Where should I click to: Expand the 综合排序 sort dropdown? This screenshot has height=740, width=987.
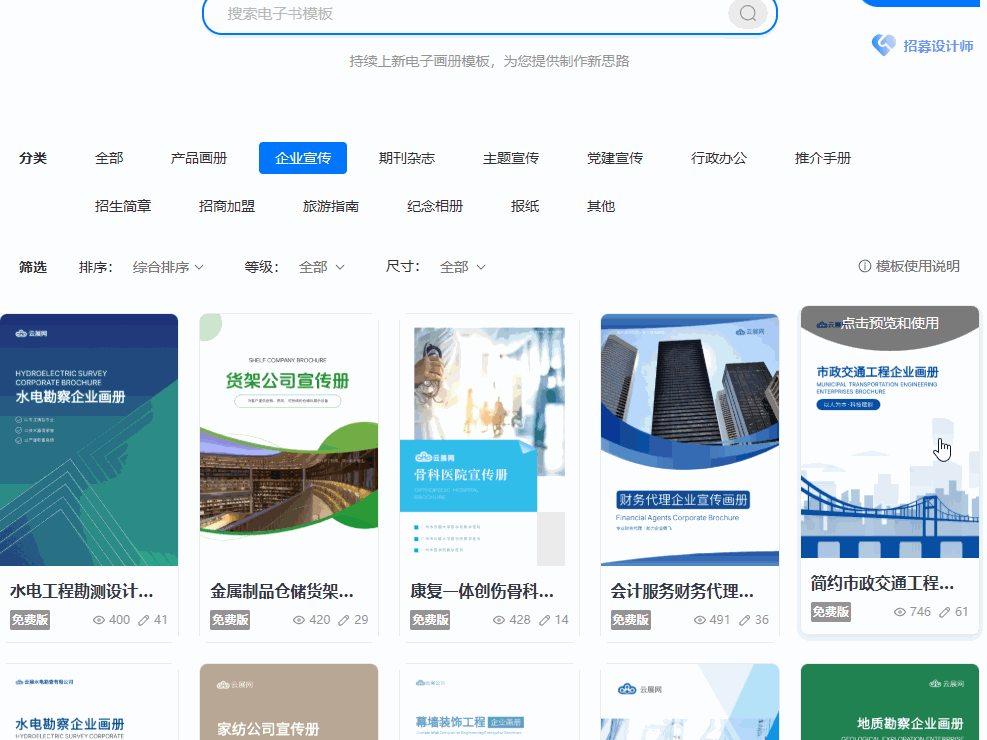coord(167,267)
